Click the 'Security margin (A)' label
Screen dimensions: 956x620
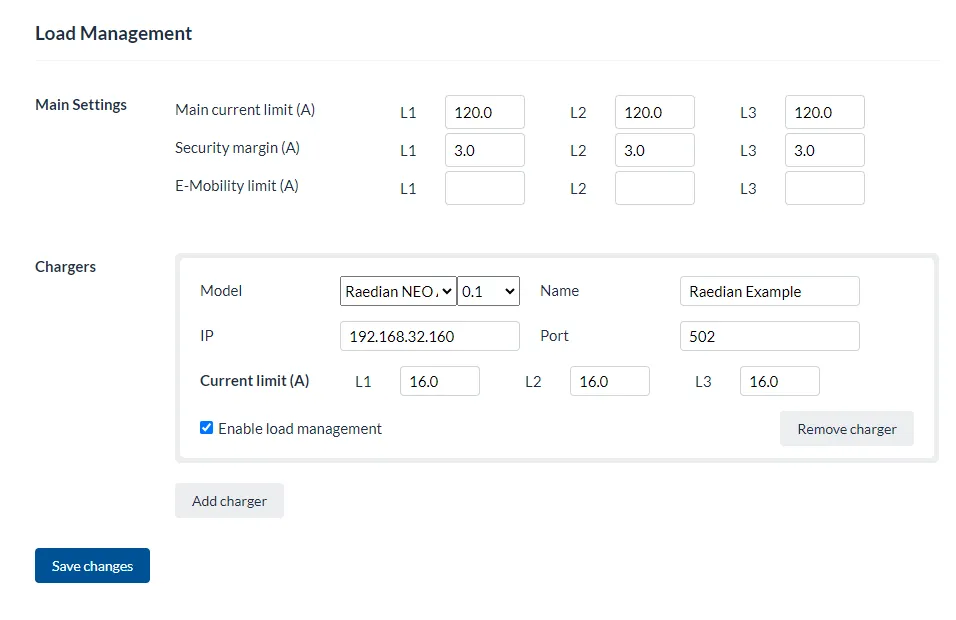pyautogui.click(x=237, y=148)
